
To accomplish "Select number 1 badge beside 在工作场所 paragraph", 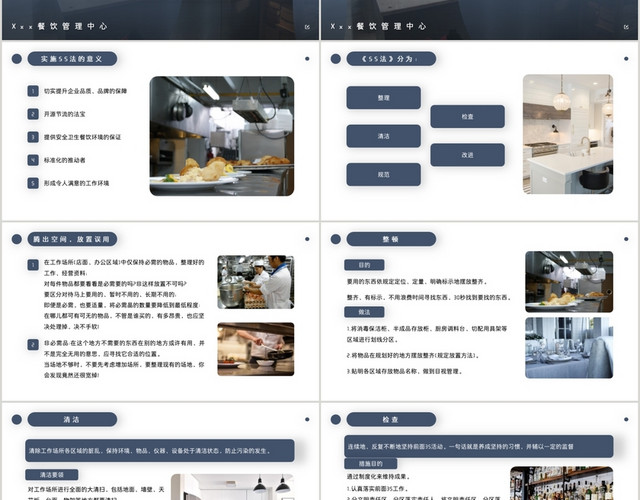I will pos(33,265).
